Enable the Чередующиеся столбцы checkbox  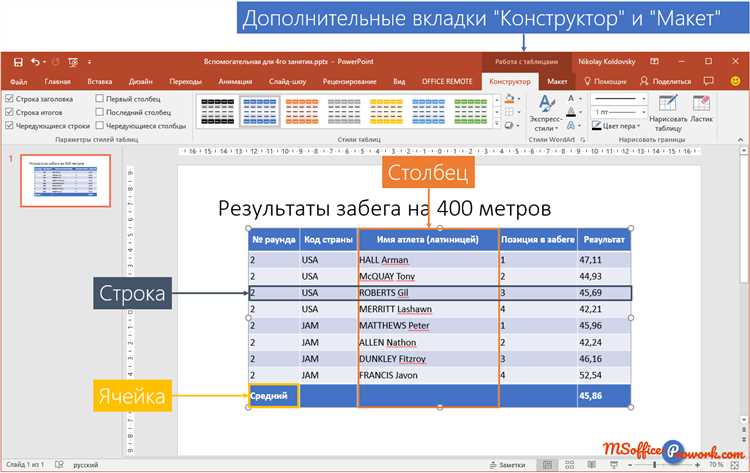(x=99, y=126)
